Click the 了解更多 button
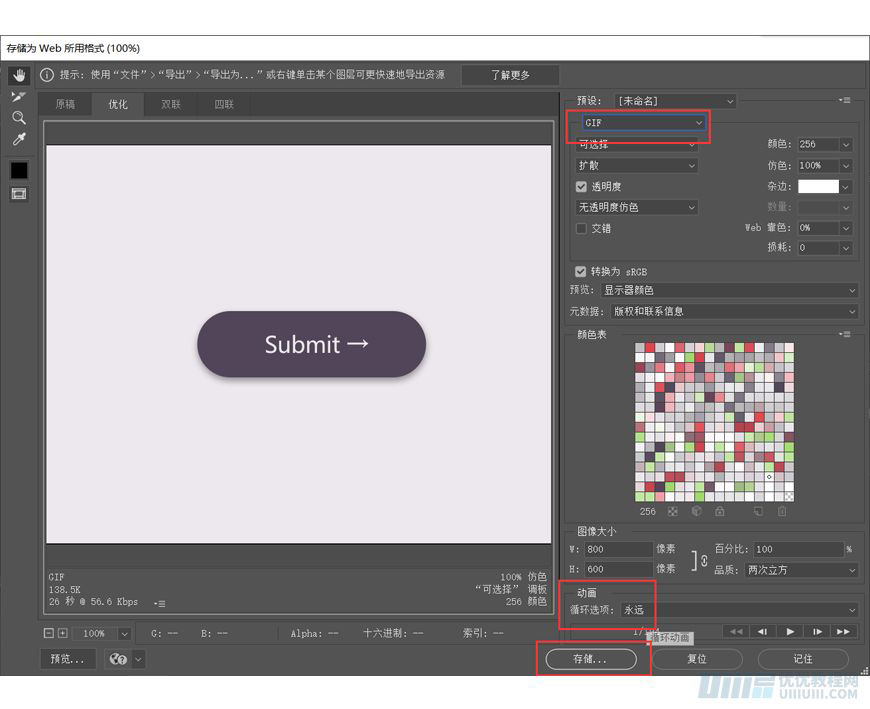The image size is (870, 709). (x=510, y=75)
